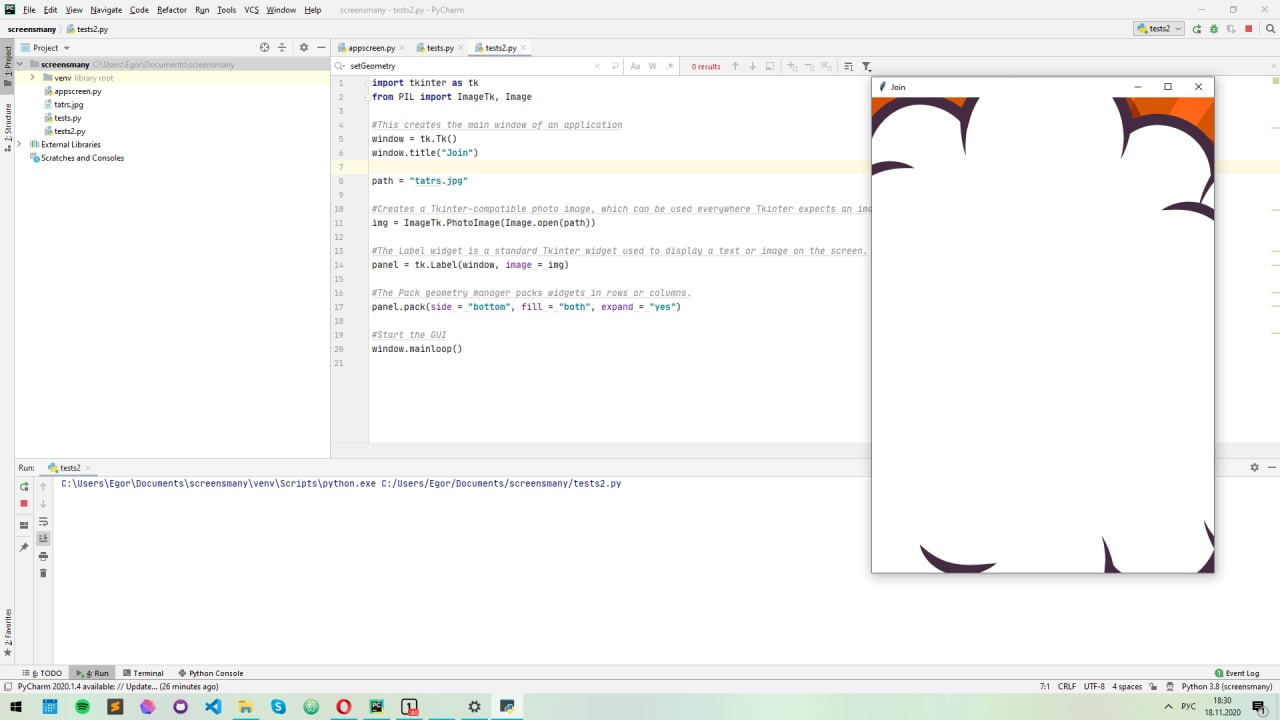The height and width of the screenshot is (720, 1280).
Task: Open the tests2 run configuration dropdown
Action: [x=1159, y=29]
